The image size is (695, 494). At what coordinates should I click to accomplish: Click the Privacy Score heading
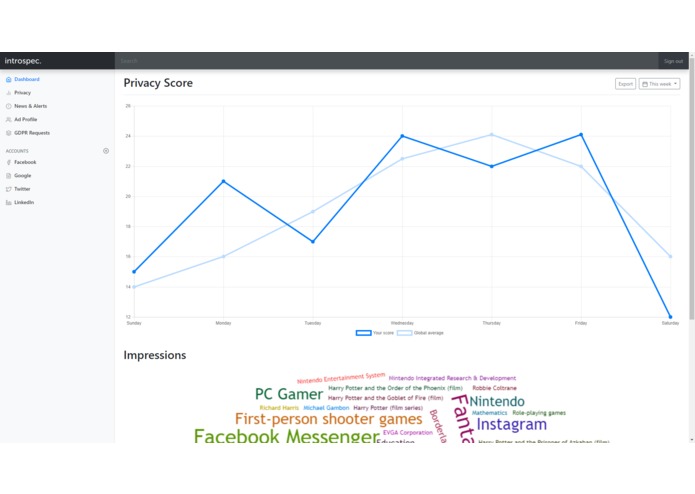pos(158,83)
